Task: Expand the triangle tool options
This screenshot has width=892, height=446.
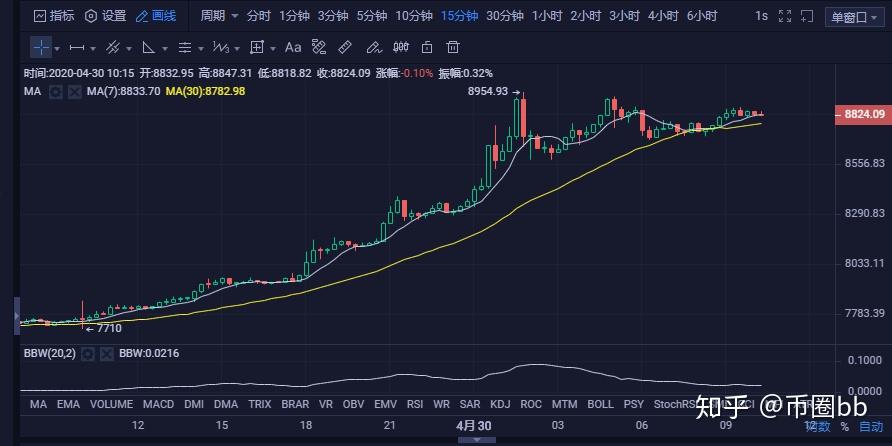Action: [x=165, y=48]
